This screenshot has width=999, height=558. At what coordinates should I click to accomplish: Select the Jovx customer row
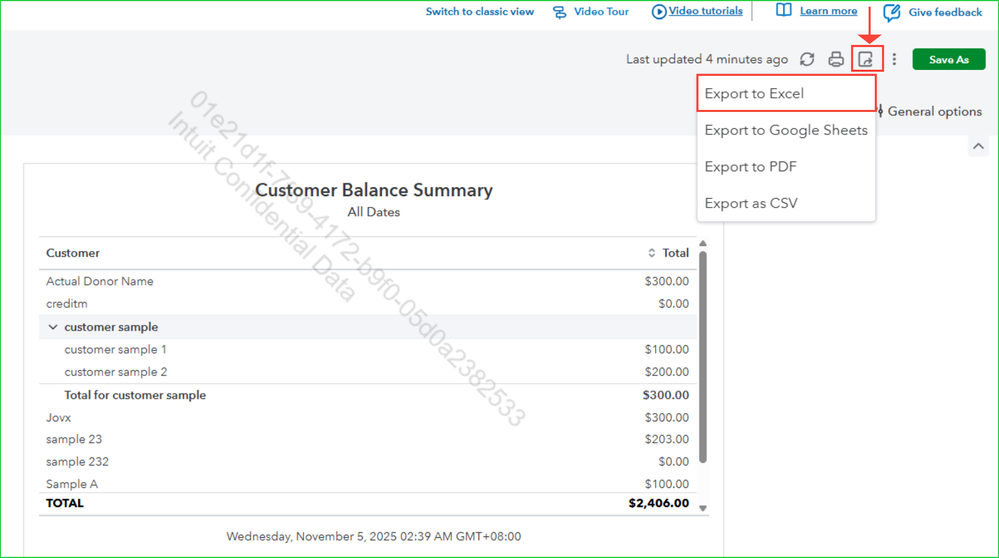(x=368, y=417)
